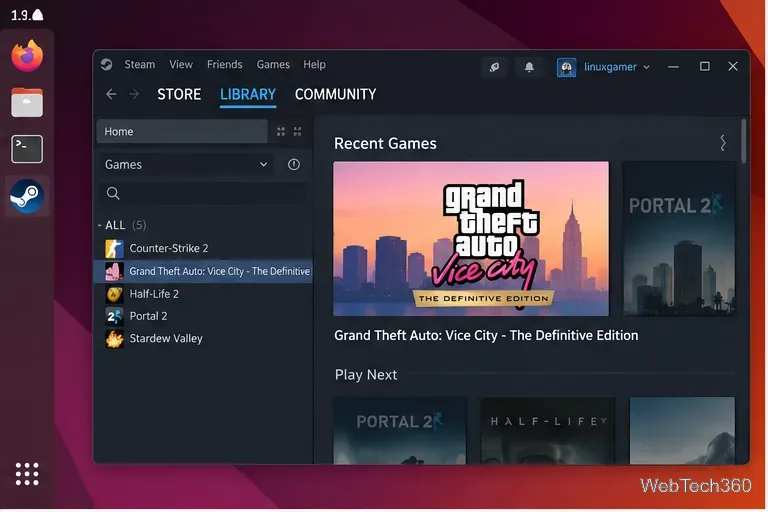This screenshot has width=768, height=512.
Task: Click the Vice City pink game icon
Action: pos(114,271)
